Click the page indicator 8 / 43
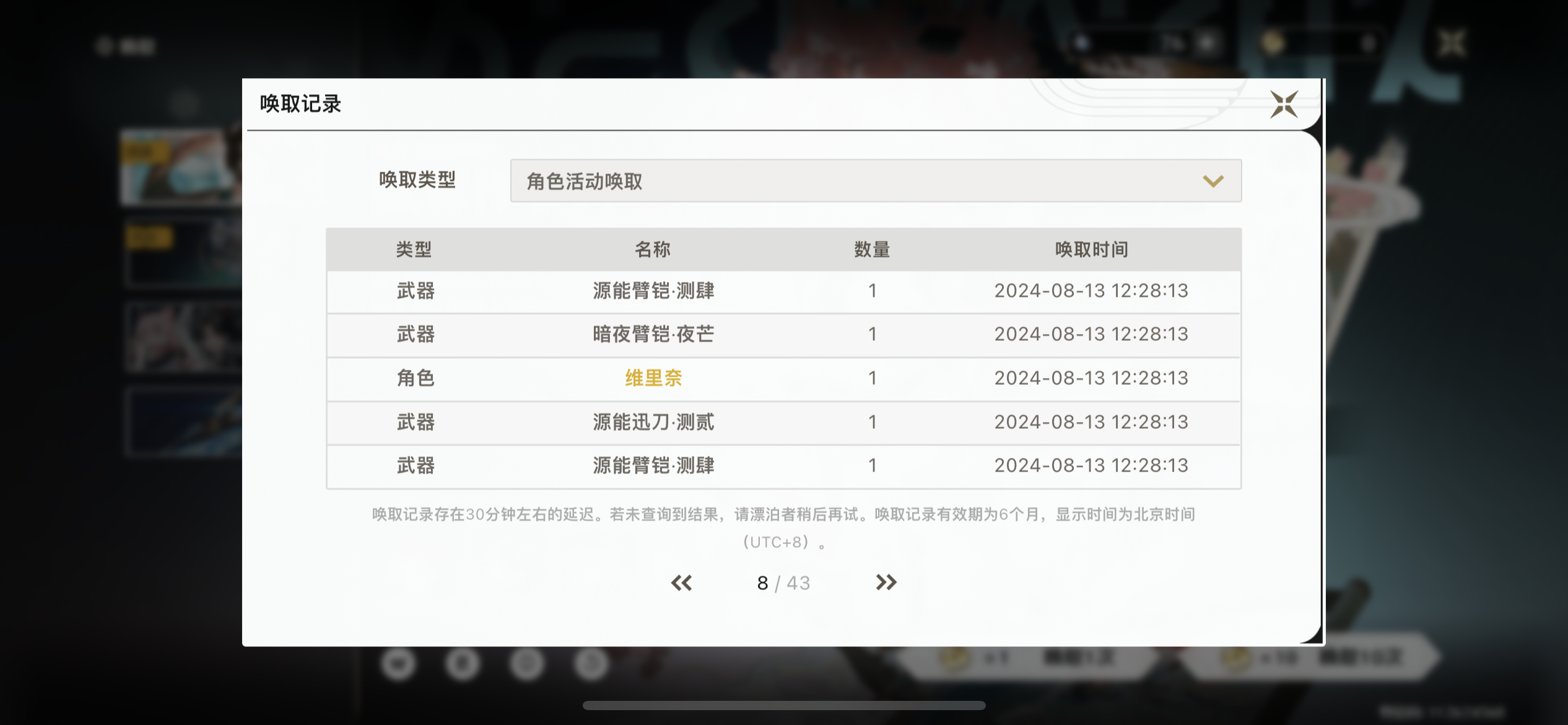The image size is (1568, 725). pos(783,583)
